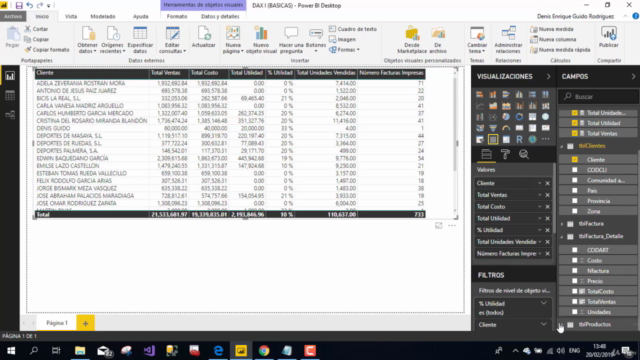The height and width of the screenshot is (360, 640).
Task: Collapse the Campos pane
Action: pos(633,76)
